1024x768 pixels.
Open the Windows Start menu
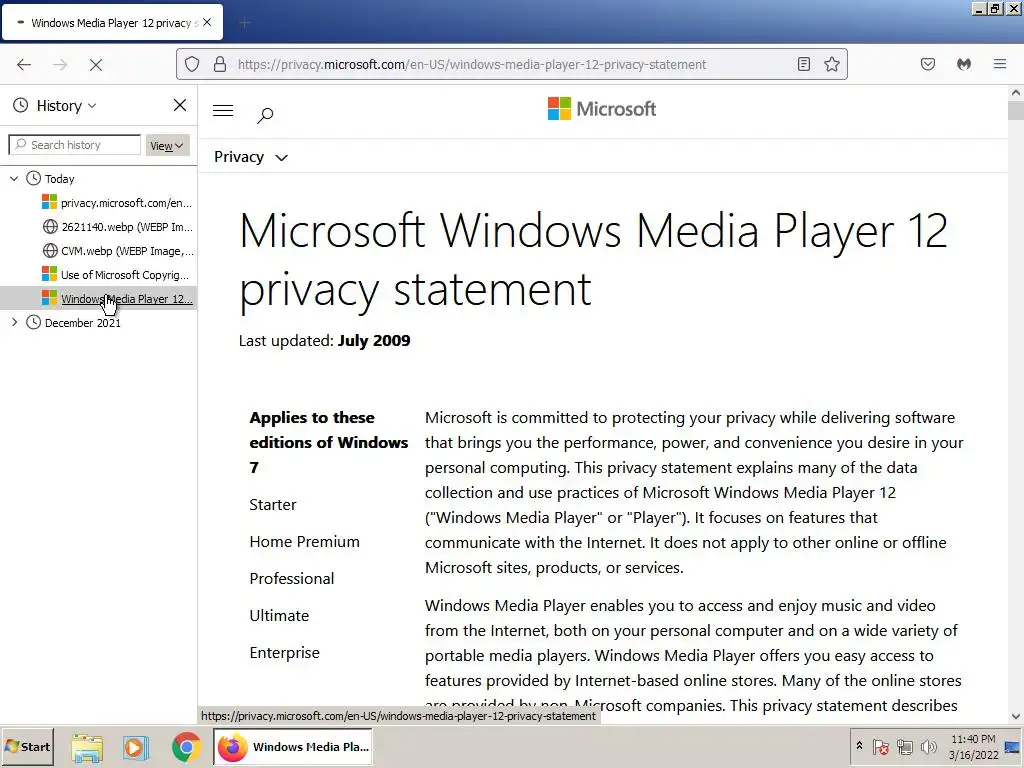pos(27,746)
